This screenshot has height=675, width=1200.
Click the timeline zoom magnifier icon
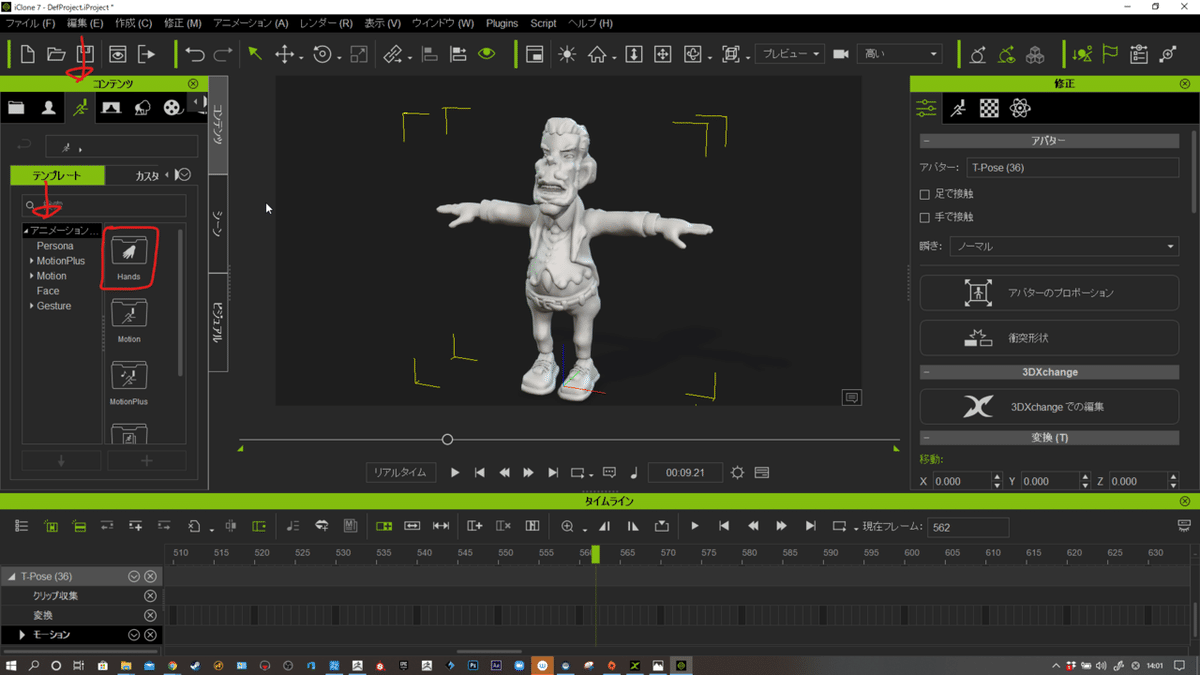(567, 526)
